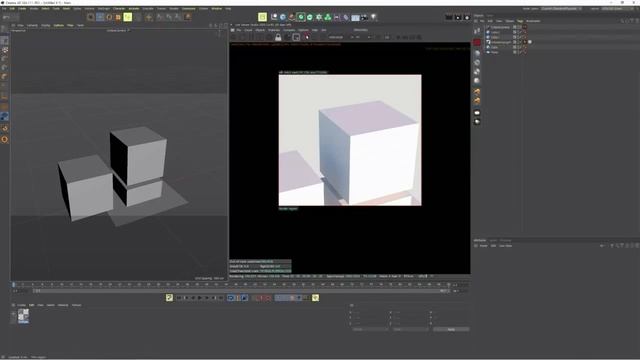Render to Picture Viewer icon
Screen dimensions: 640x360
pyautogui.click(x=458, y=18)
